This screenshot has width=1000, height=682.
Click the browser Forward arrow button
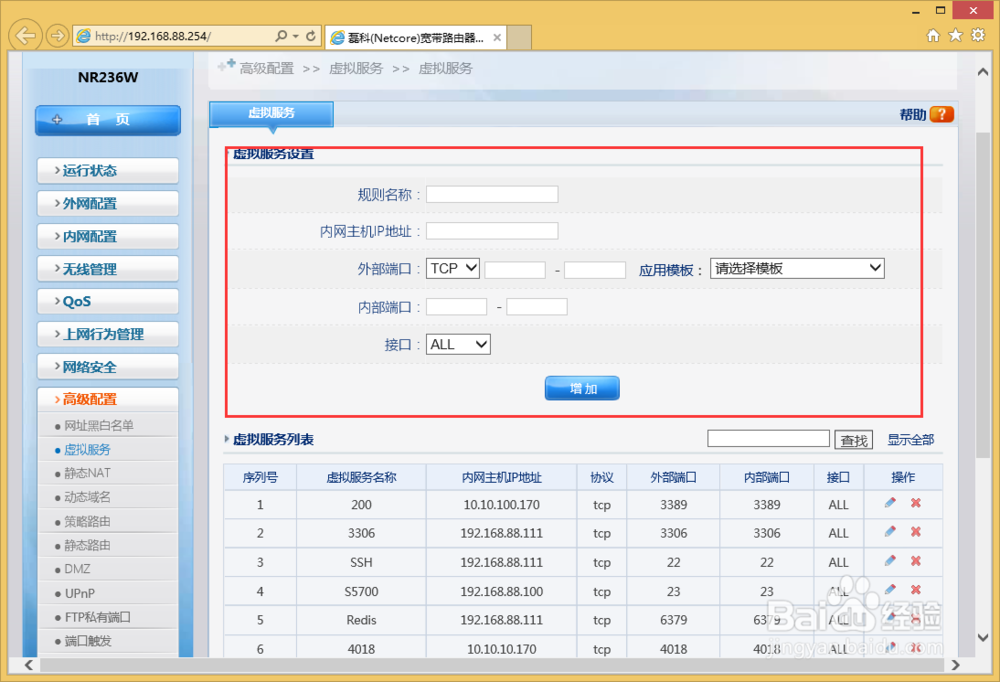click(x=57, y=36)
